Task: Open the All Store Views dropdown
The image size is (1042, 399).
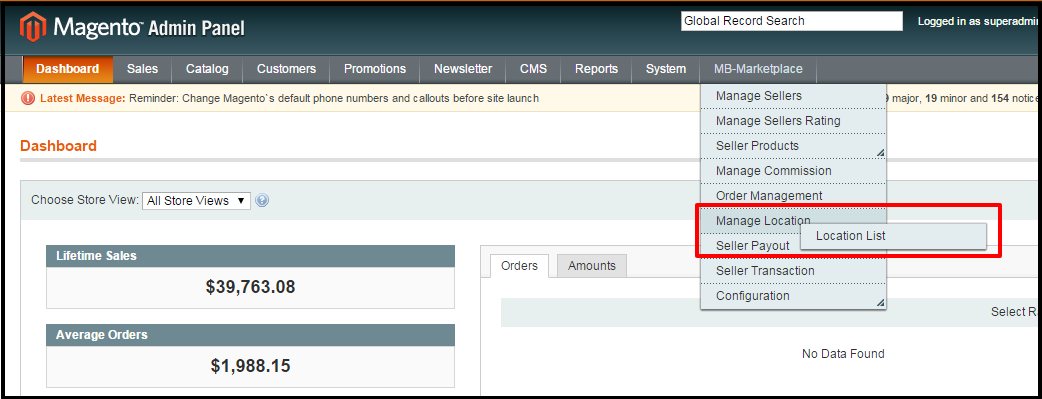Action: pos(196,201)
